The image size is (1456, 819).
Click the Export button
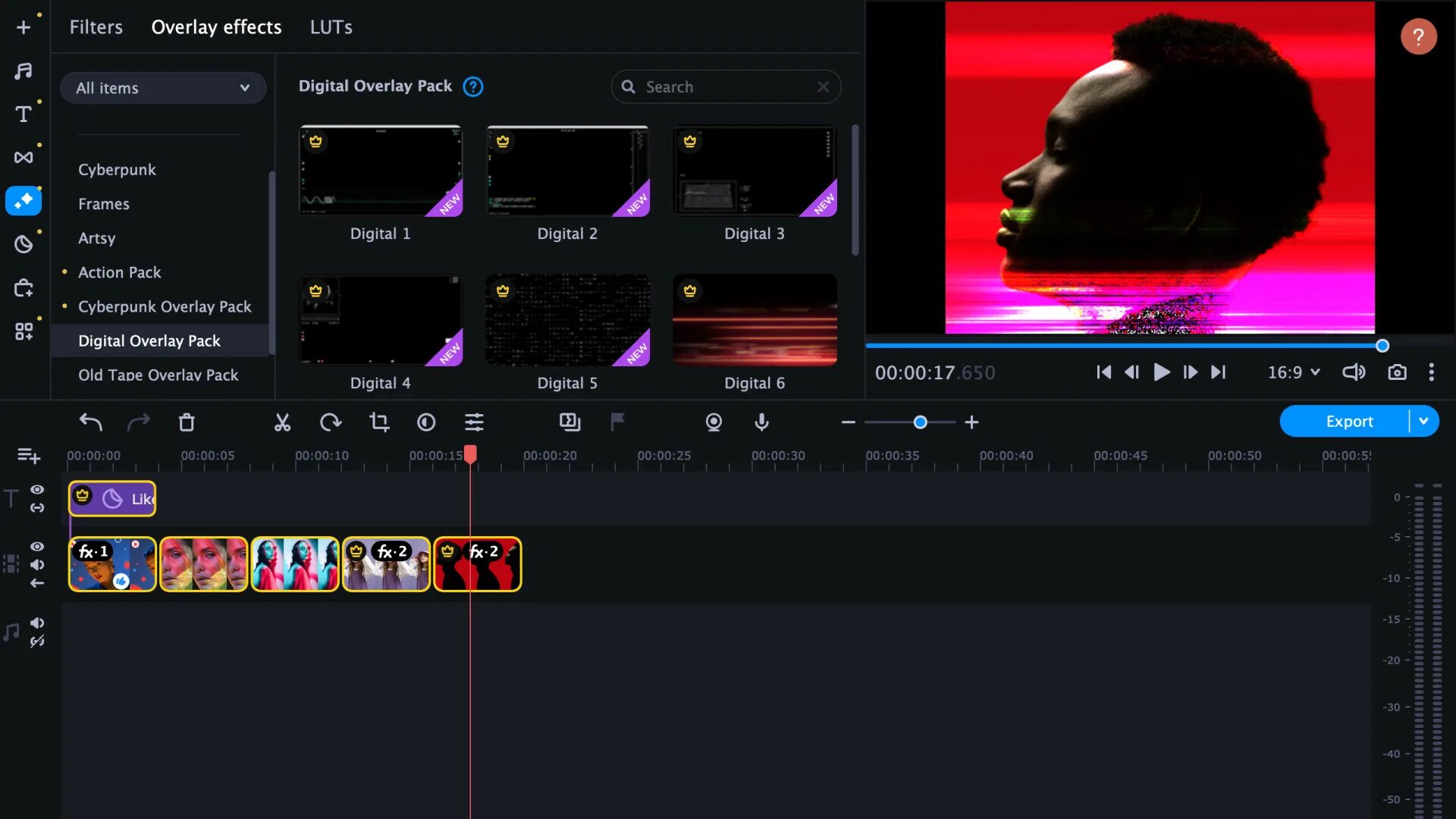click(x=1349, y=421)
